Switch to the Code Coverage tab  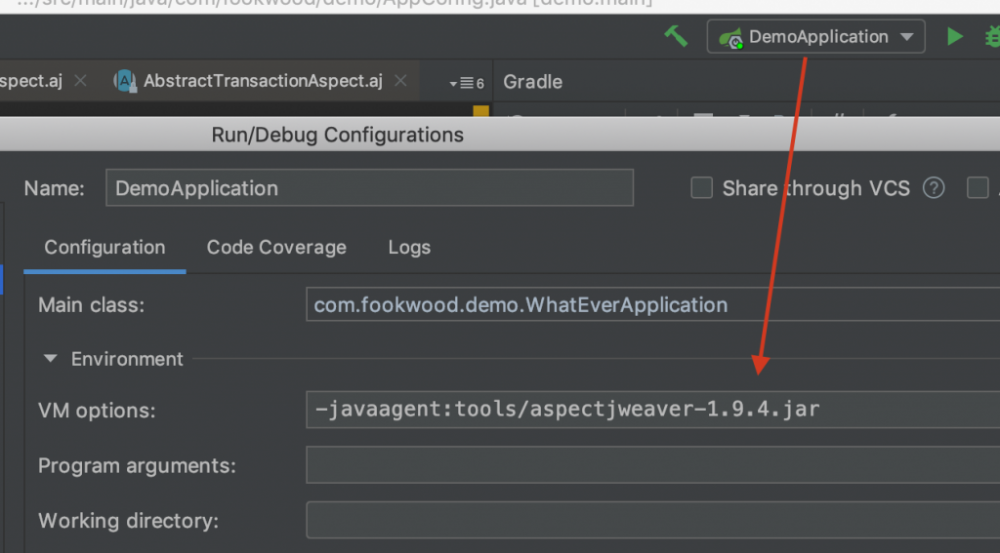(276, 247)
